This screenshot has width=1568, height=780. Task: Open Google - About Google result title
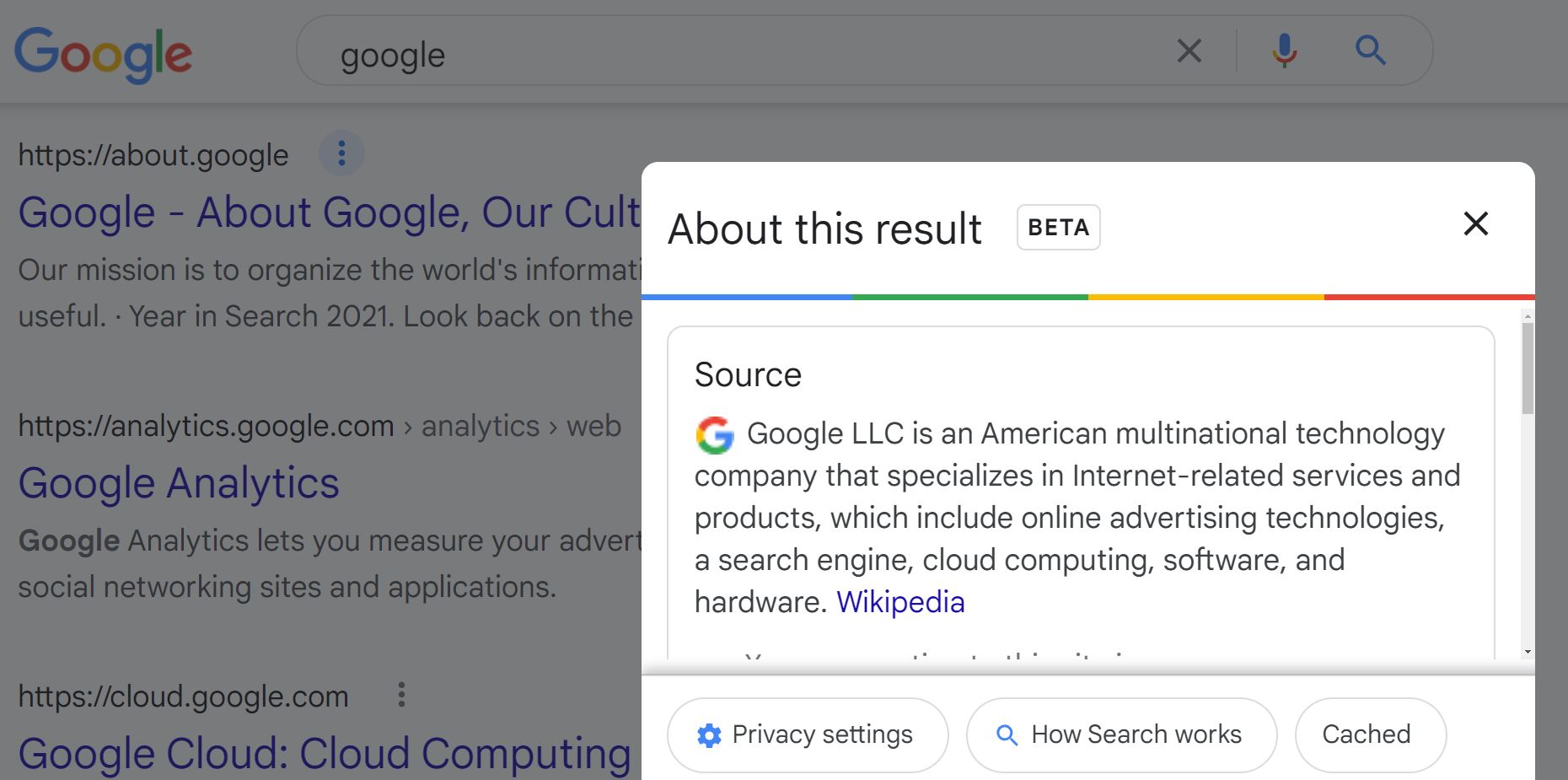[x=330, y=212]
